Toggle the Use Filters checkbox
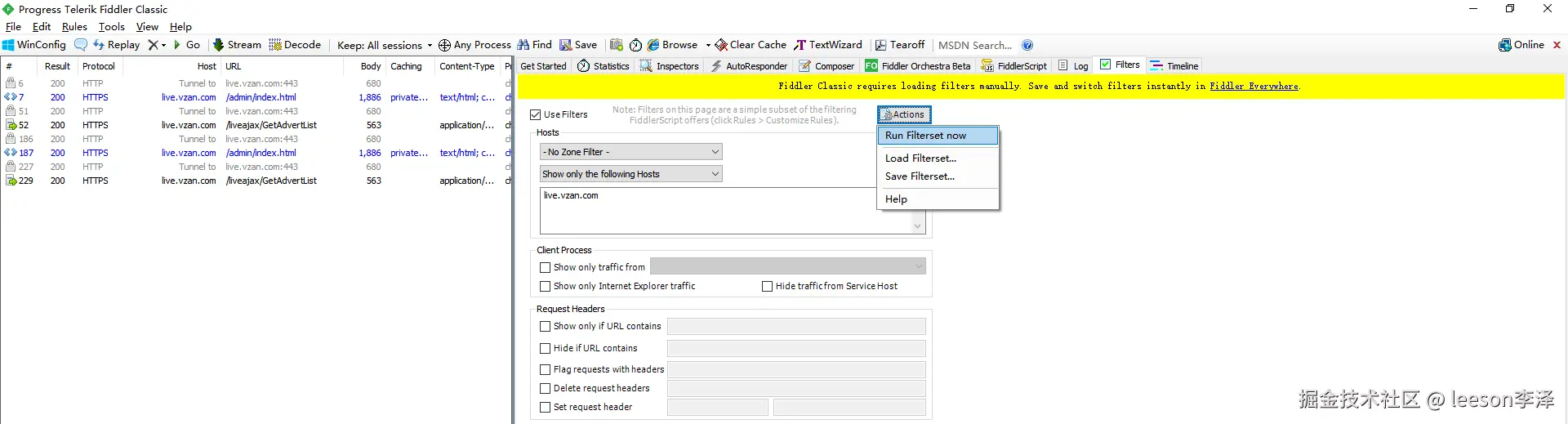Viewport: 1568px width, 424px height. [x=536, y=115]
